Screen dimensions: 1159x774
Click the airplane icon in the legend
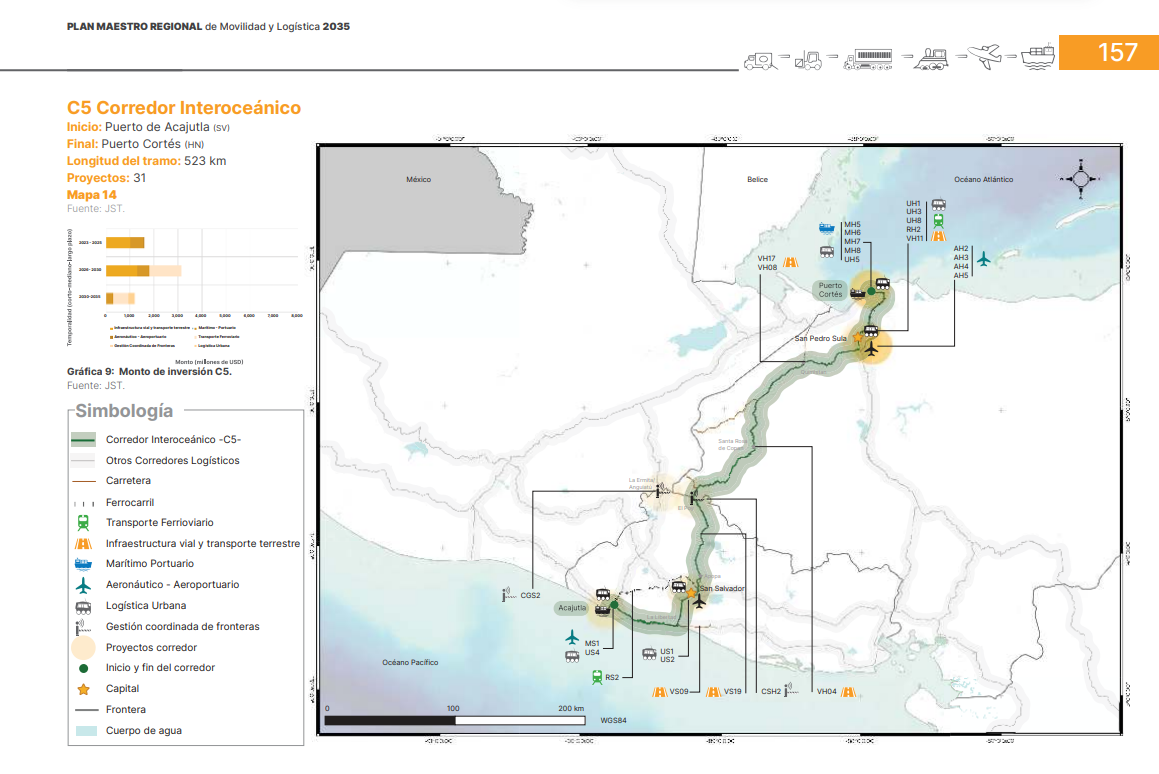[x=83, y=585]
